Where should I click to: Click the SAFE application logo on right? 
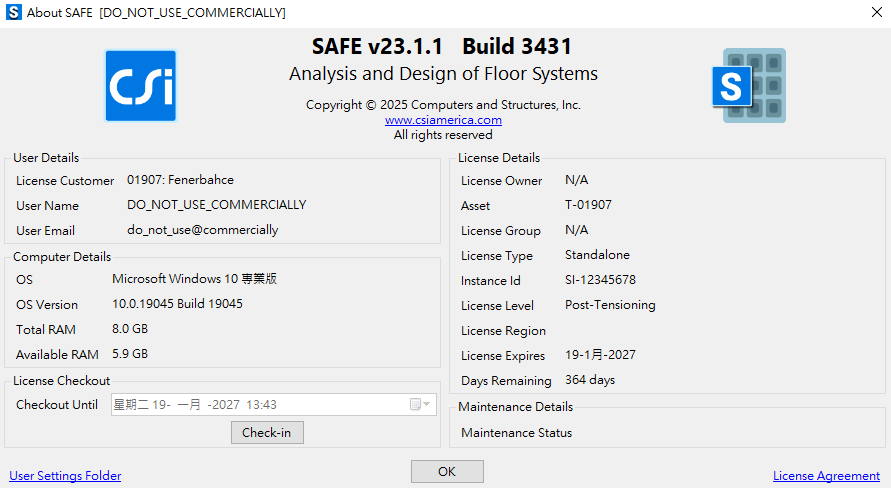click(x=749, y=85)
